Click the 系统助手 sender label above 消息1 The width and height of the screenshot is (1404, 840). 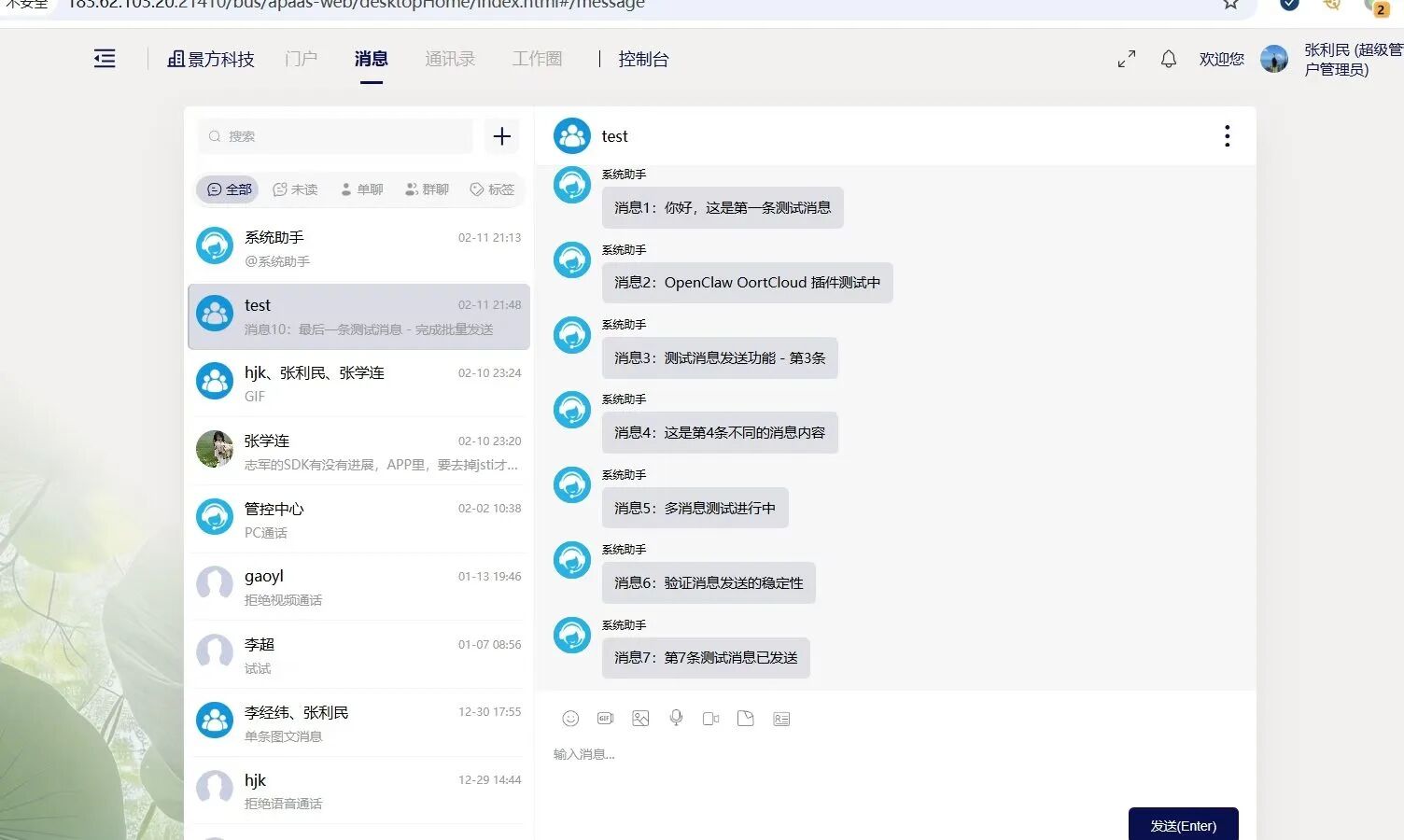click(x=624, y=175)
